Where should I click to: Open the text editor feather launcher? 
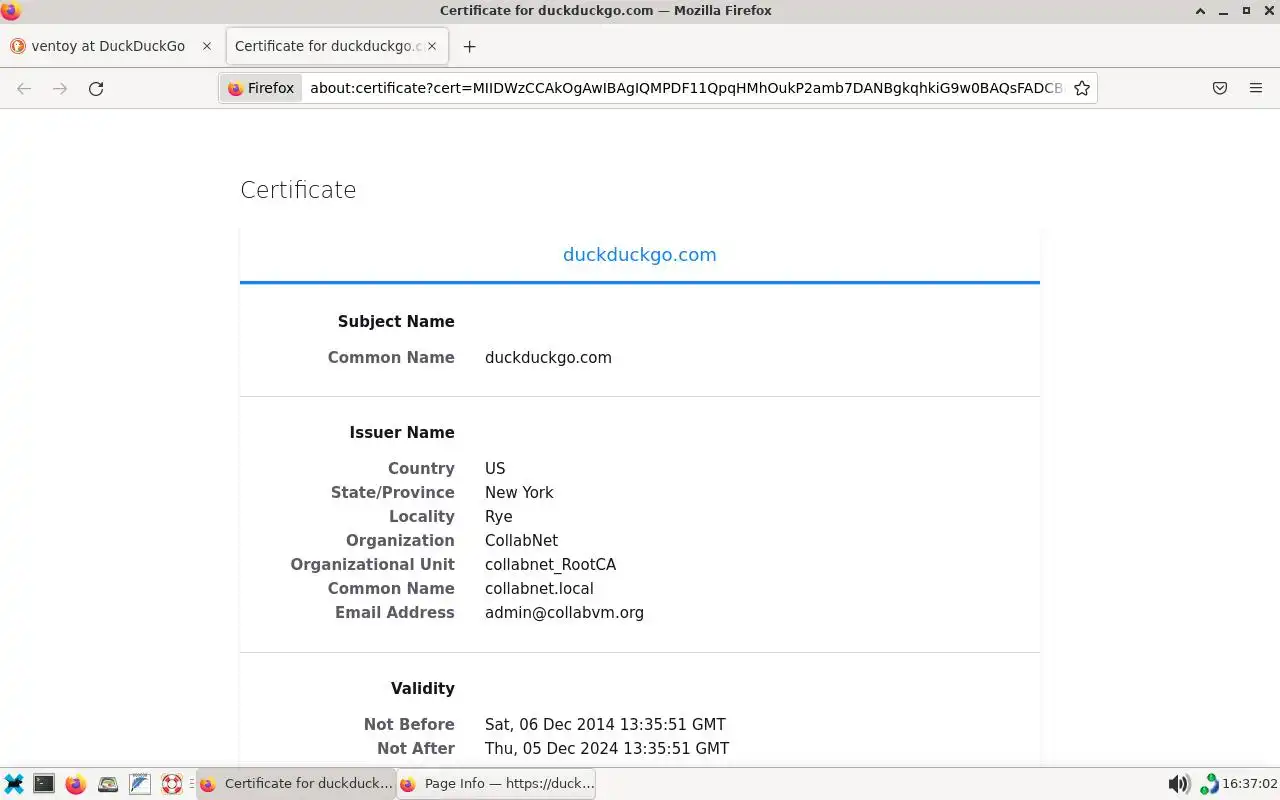point(140,784)
